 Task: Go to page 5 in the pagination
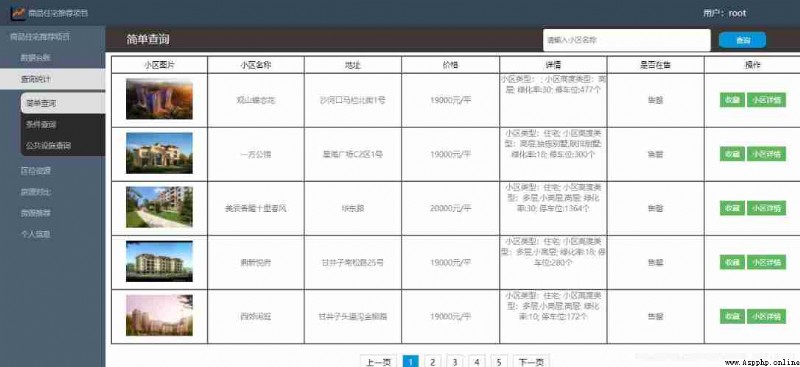point(498,362)
